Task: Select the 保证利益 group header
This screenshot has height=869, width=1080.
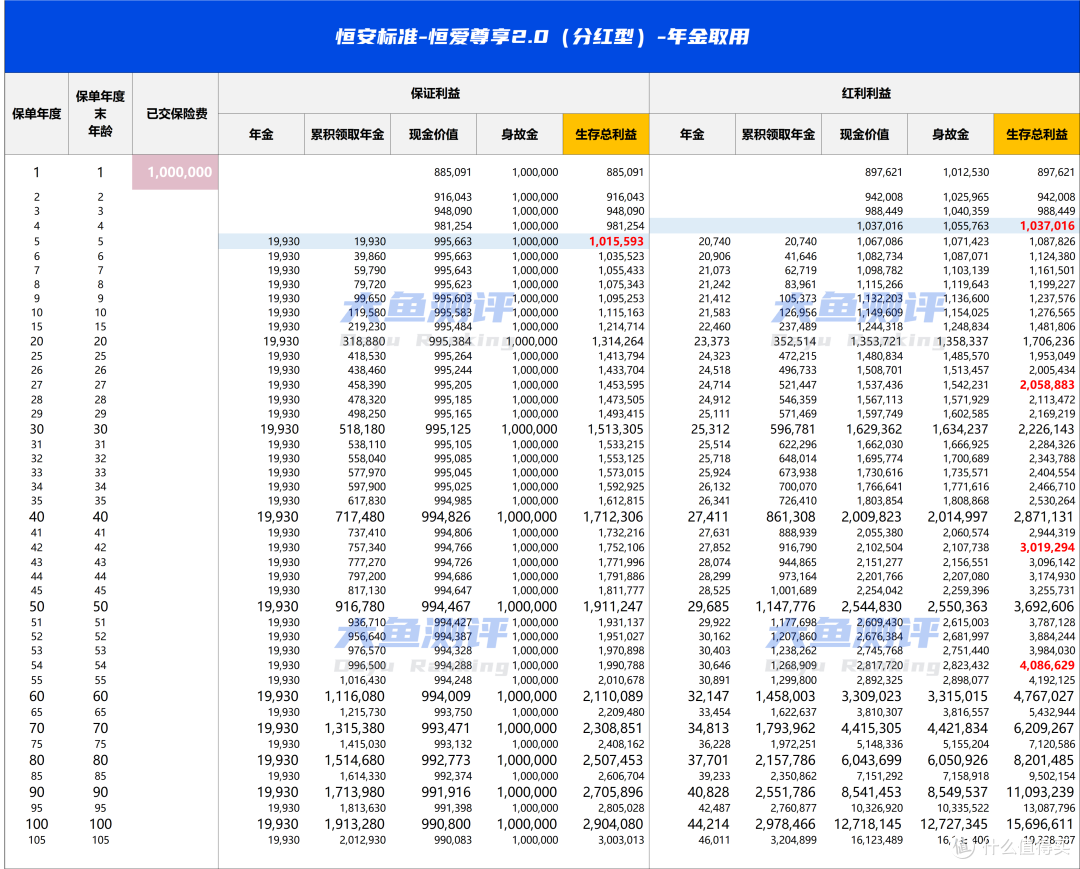Action: [x=435, y=93]
